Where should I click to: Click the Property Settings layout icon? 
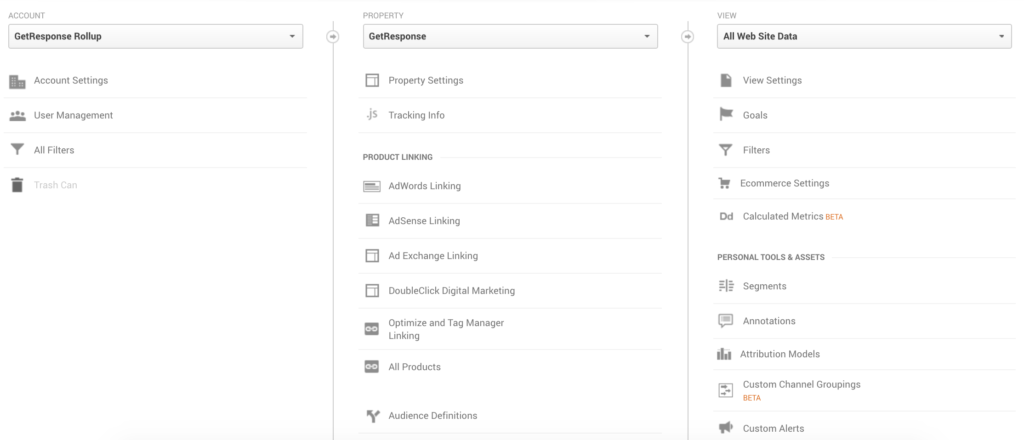(x=372, y=80)
